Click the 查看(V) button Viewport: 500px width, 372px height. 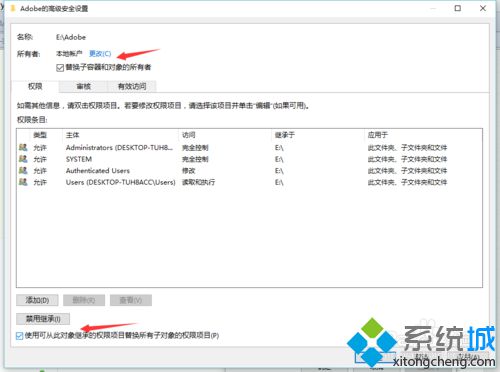[x=131, y=300]
